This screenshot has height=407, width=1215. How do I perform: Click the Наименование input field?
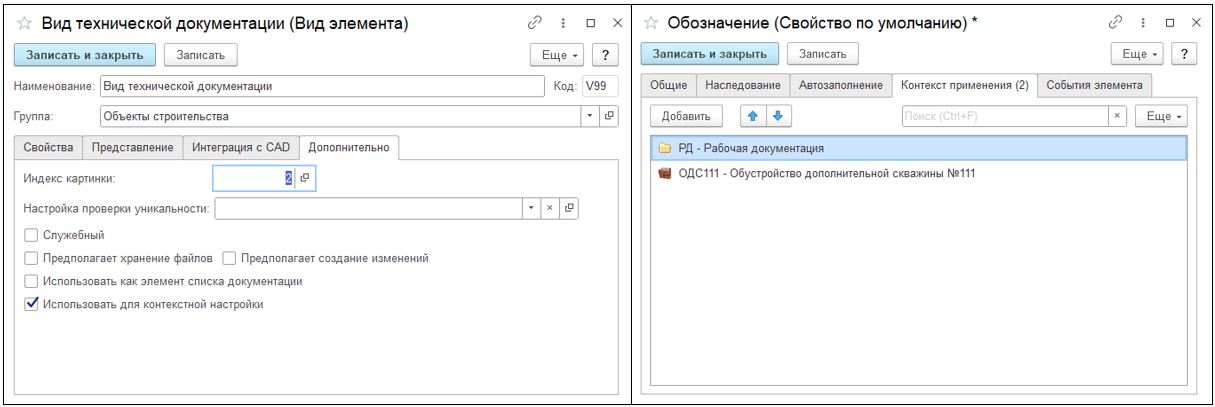[x=321, y=86]
